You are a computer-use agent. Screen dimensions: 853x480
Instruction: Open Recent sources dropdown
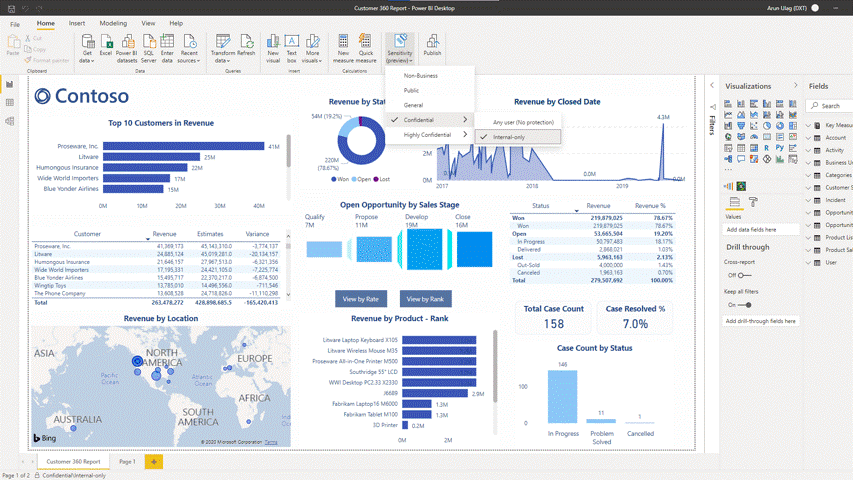pyautogui.click(x=189, y=48)
